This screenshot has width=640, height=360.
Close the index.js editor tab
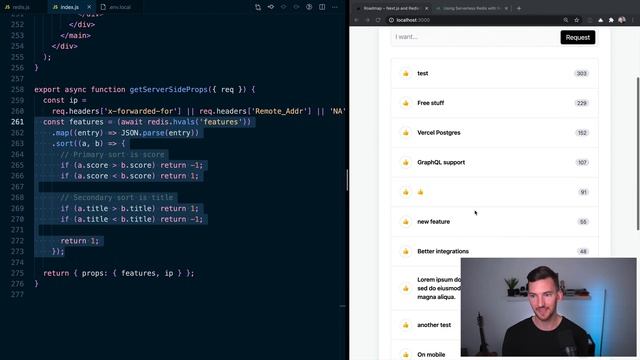(89, 7)
